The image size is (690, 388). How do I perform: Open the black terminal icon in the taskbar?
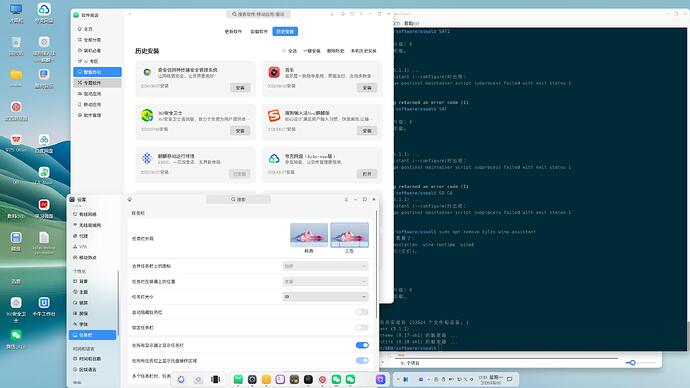tap(308, 379)
